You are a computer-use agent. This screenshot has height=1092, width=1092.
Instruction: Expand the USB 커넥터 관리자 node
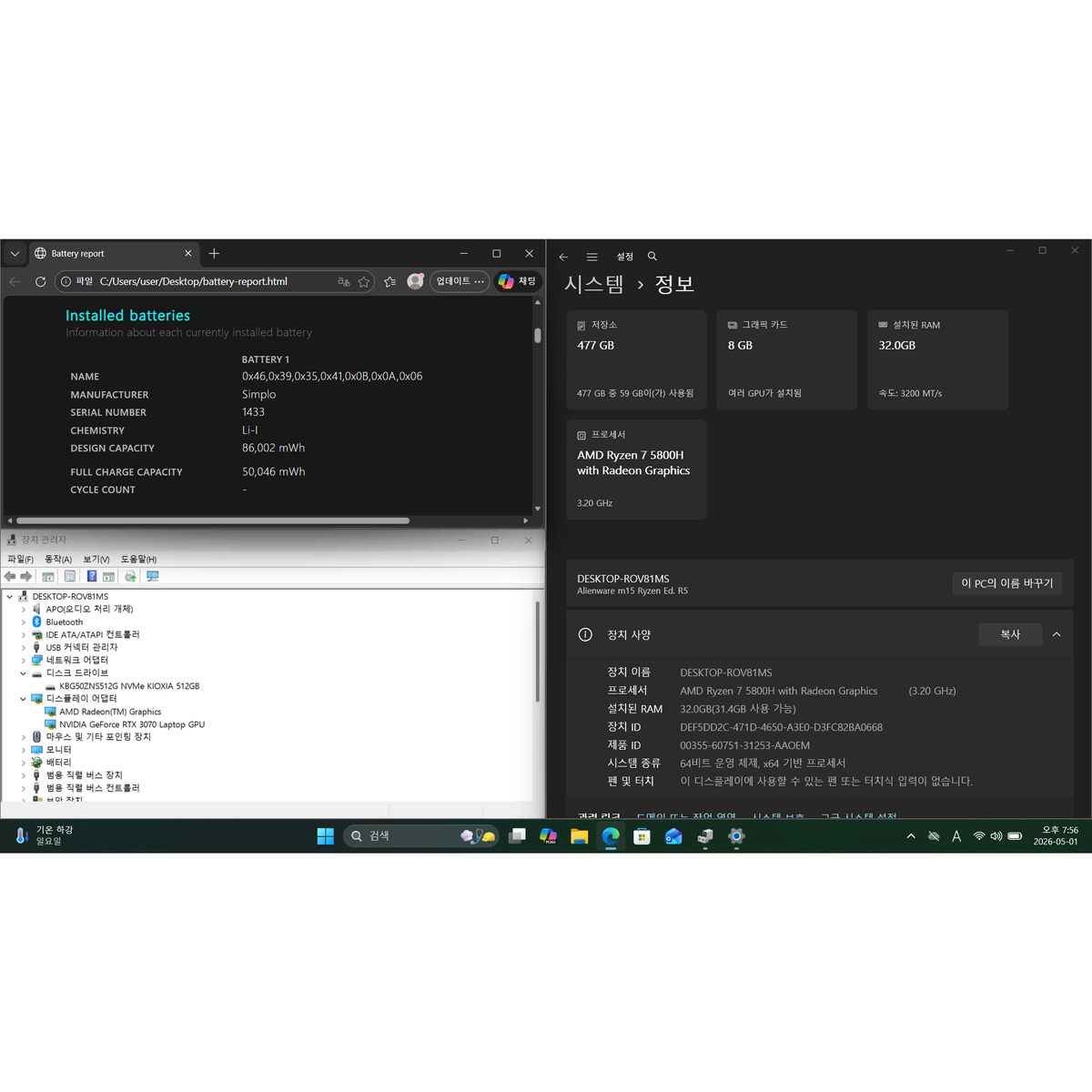click(24, 648)
